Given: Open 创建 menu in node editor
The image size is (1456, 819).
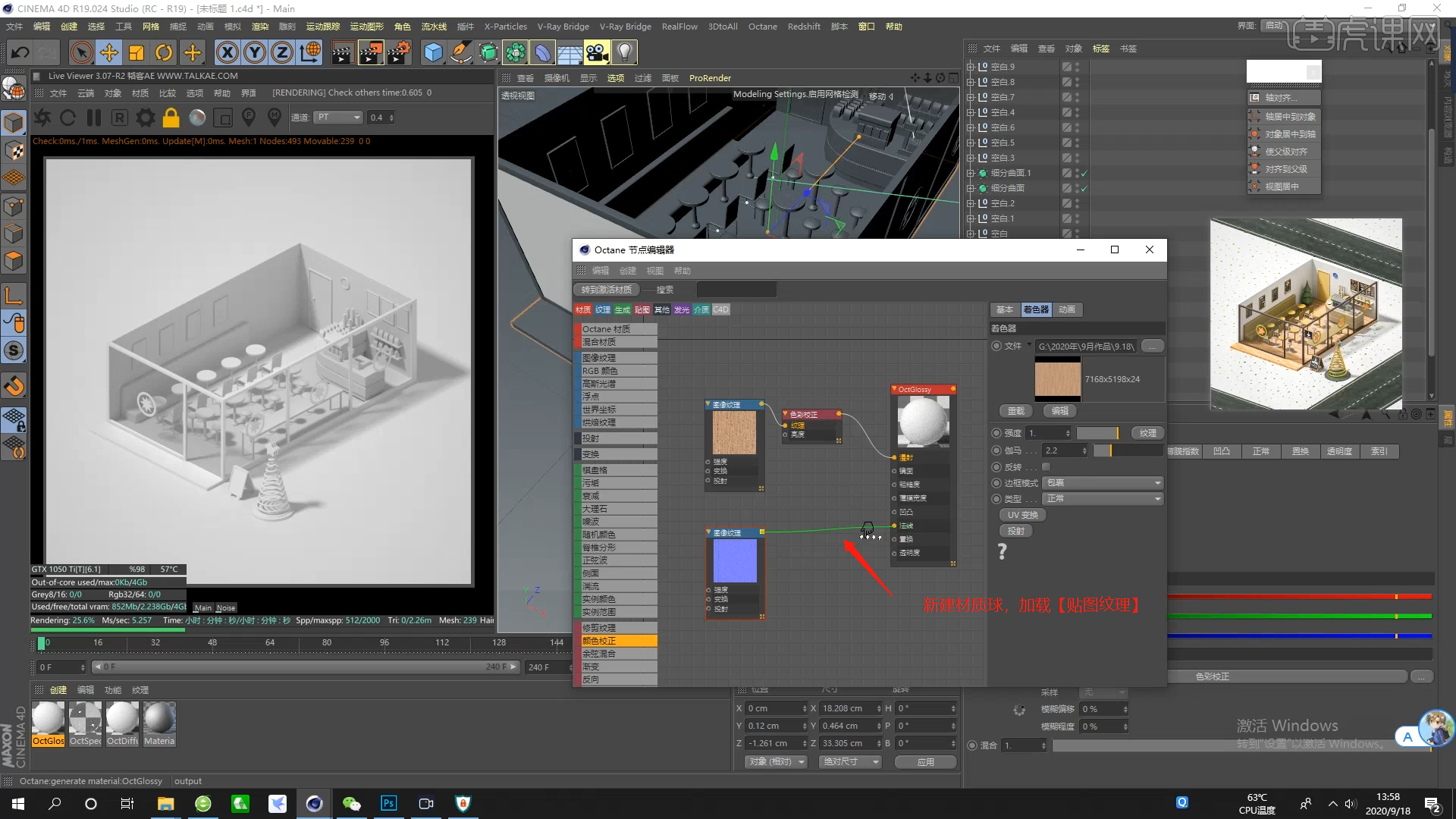Looking at the screenshot, I should coord(628,271).
